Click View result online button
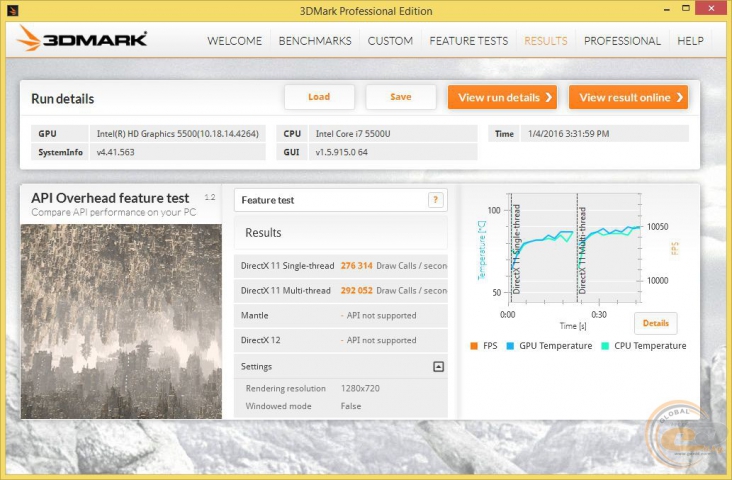The width and height of the screenshot is (732, 480). point(628,97)
